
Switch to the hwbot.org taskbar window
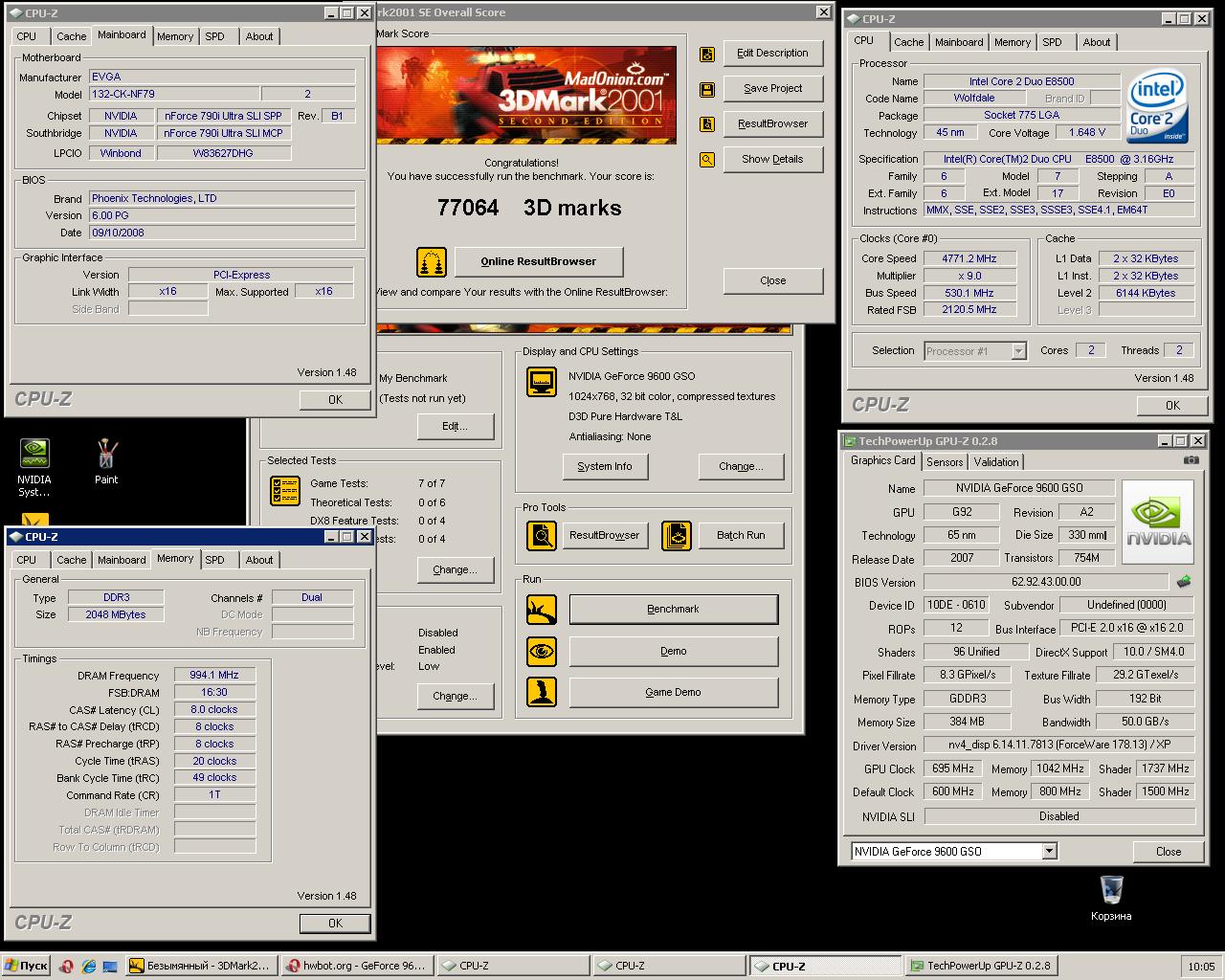coord(356,966)
